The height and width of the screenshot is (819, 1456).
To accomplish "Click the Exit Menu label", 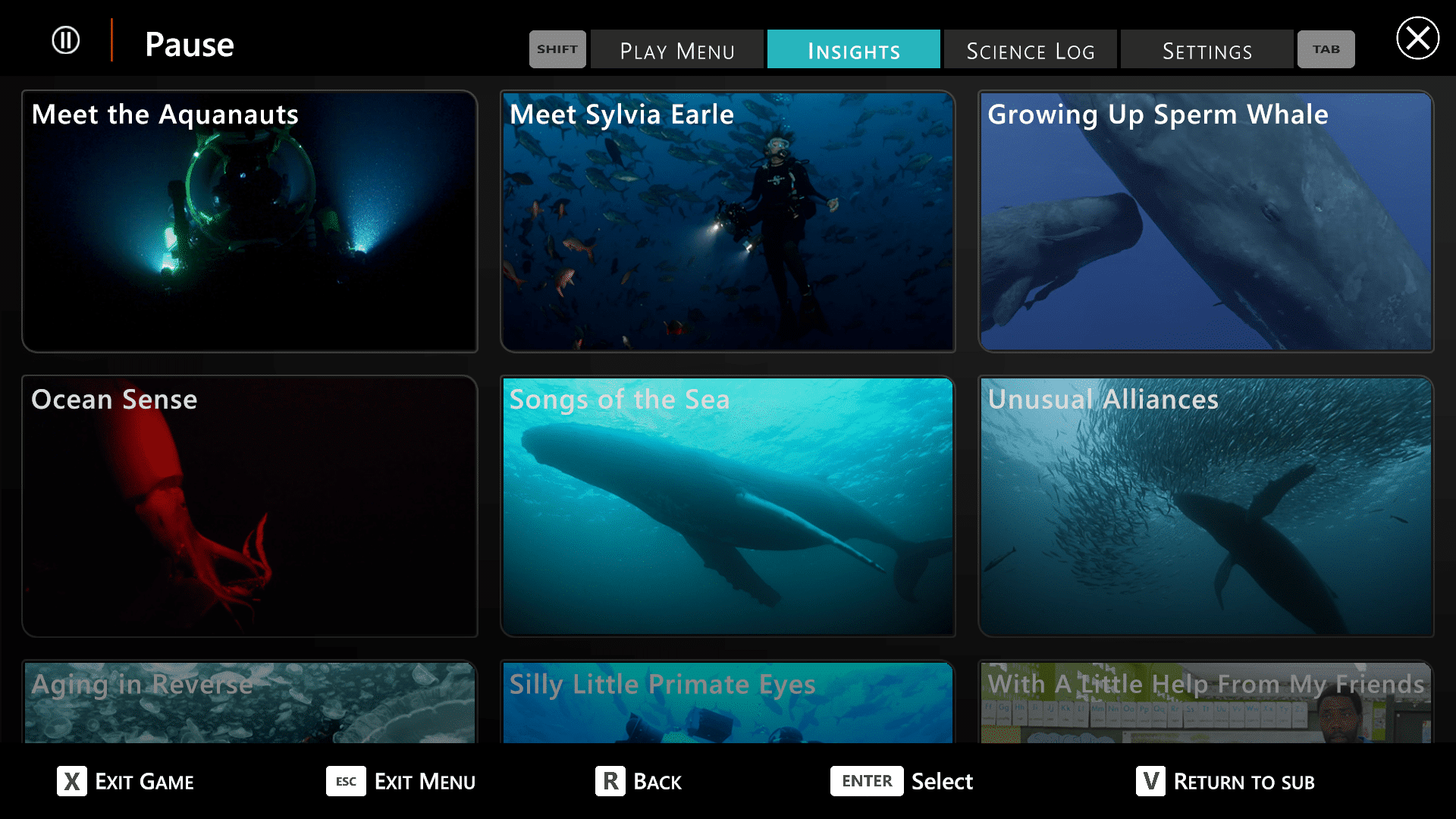I will coord(425,782).
